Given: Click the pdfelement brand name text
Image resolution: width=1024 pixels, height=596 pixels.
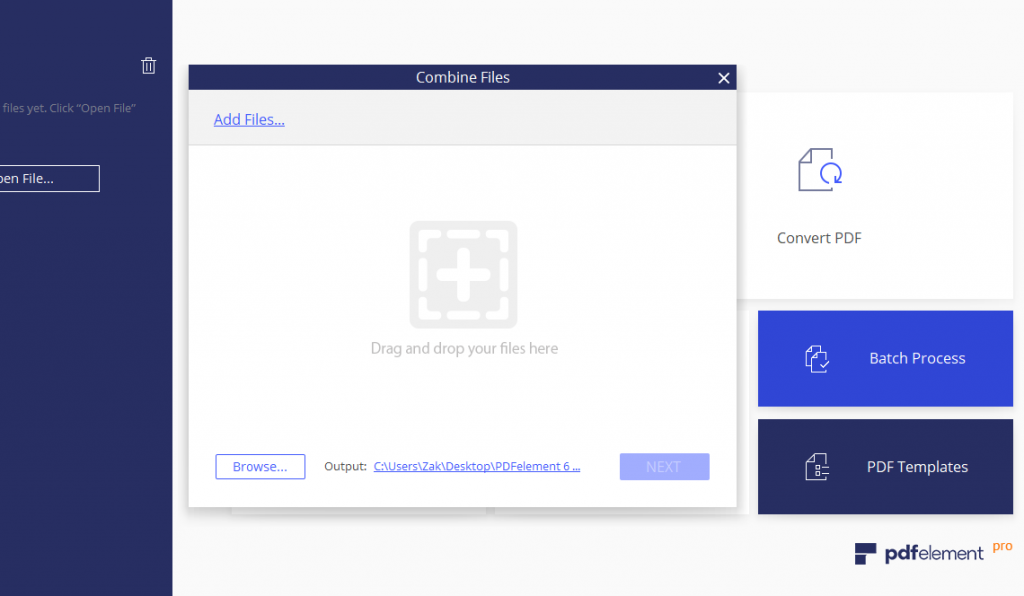Looking at the screenshot, I should click(934, 554).
